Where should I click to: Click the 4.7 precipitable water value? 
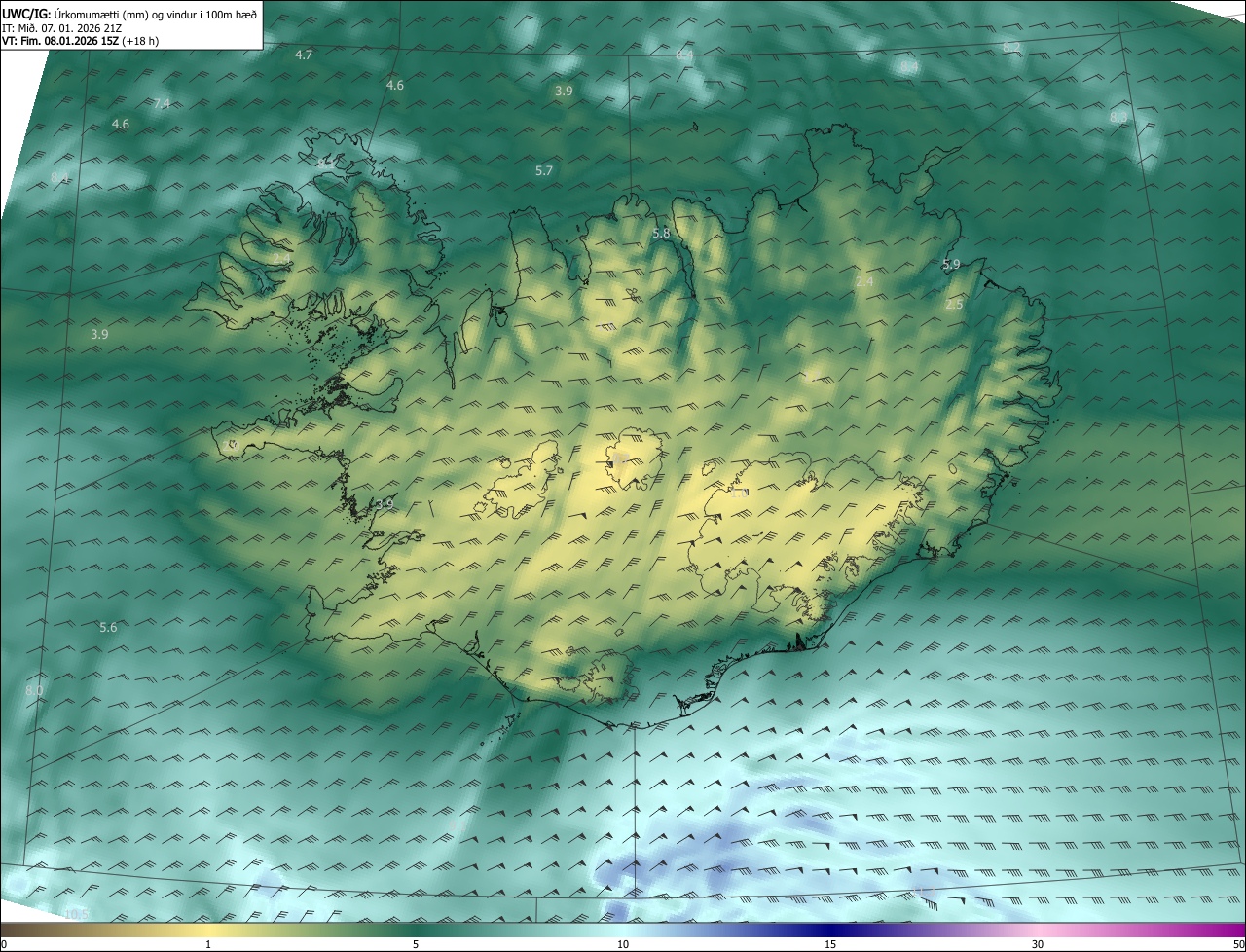[x=304, y=55]
